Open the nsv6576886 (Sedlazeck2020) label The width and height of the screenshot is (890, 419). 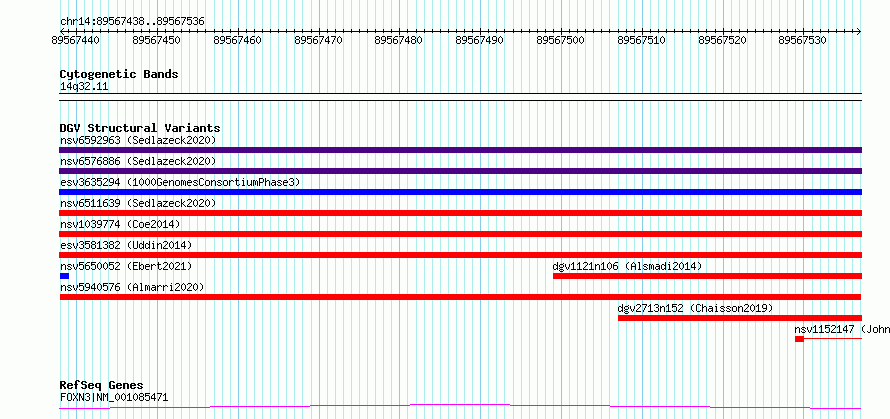coord(138,161)
